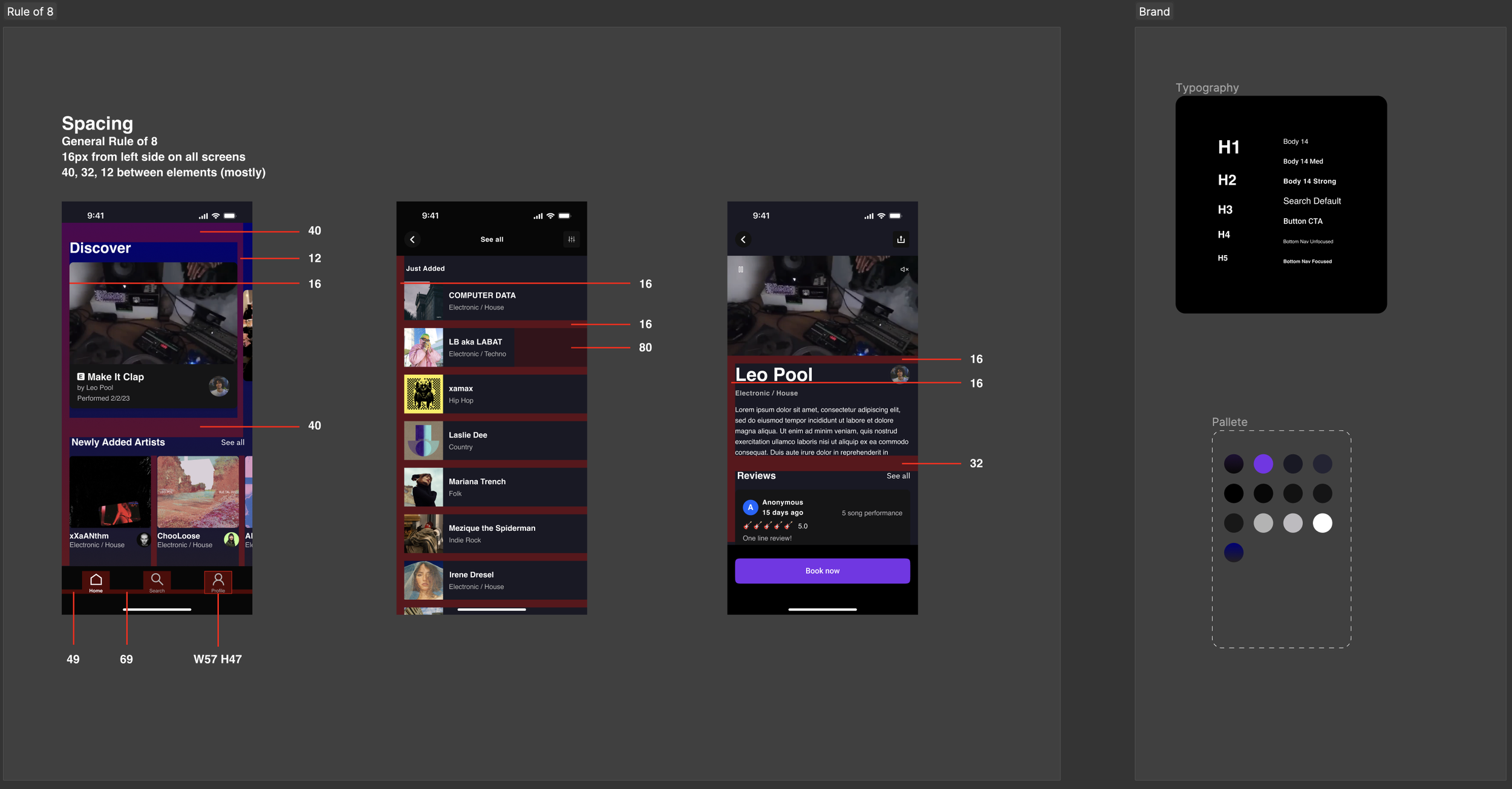The width and height of the screenshot is (1512, 789).
Task: Click the Leo Pool round avatar icon
Action: click(x=899, y=374)
